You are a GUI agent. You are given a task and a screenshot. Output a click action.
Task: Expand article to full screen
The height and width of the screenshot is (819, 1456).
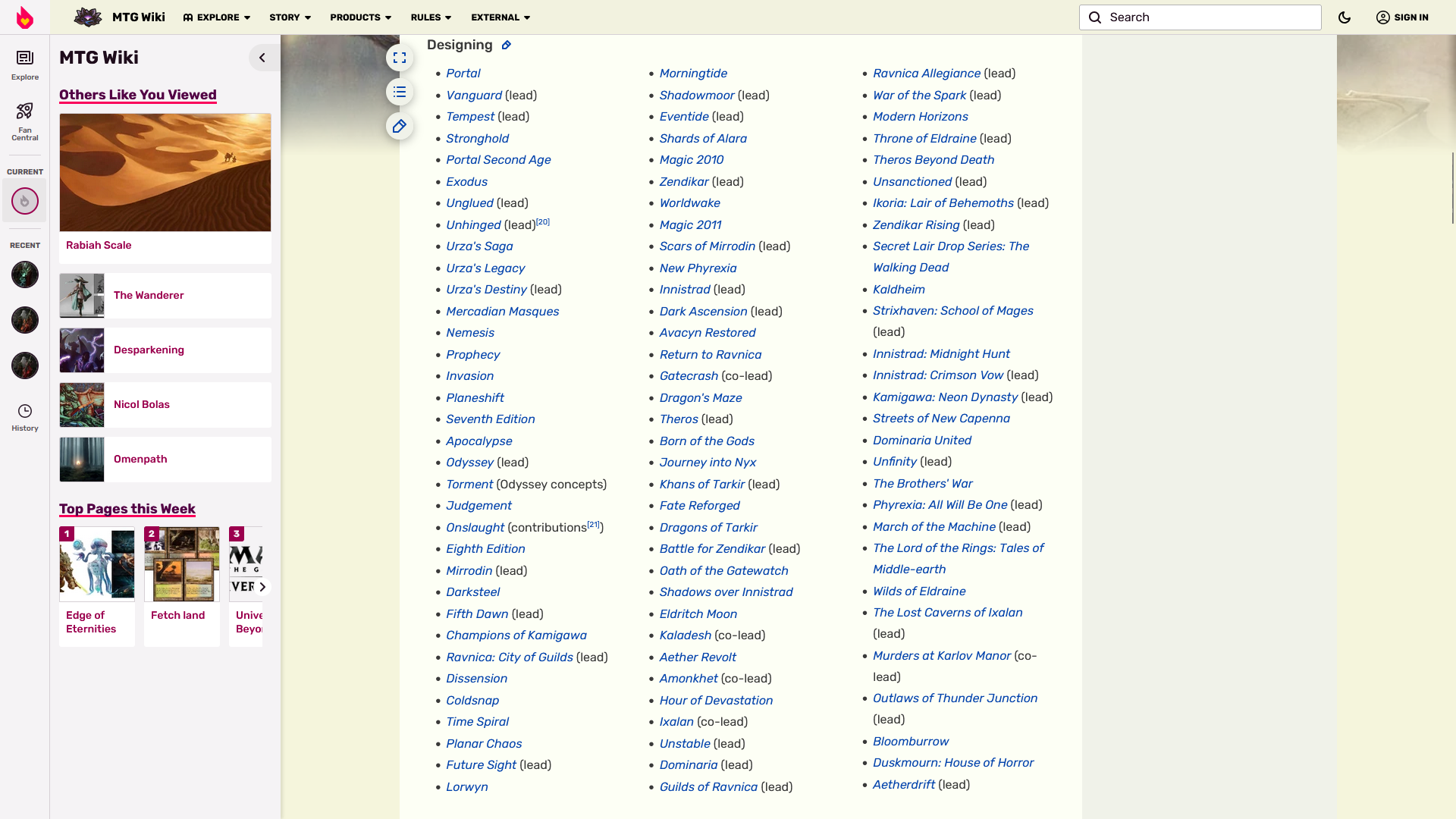point(400,58)
